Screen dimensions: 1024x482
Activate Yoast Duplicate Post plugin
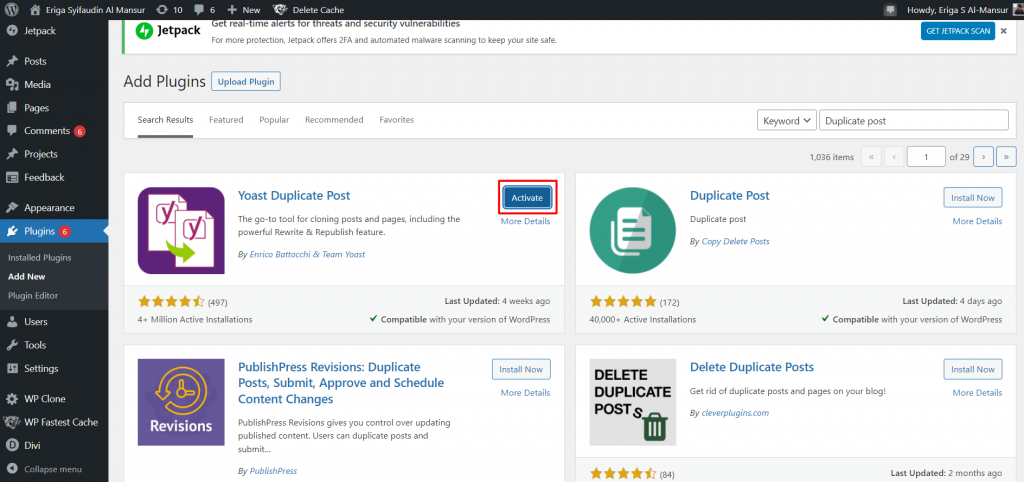coord(527,198)
